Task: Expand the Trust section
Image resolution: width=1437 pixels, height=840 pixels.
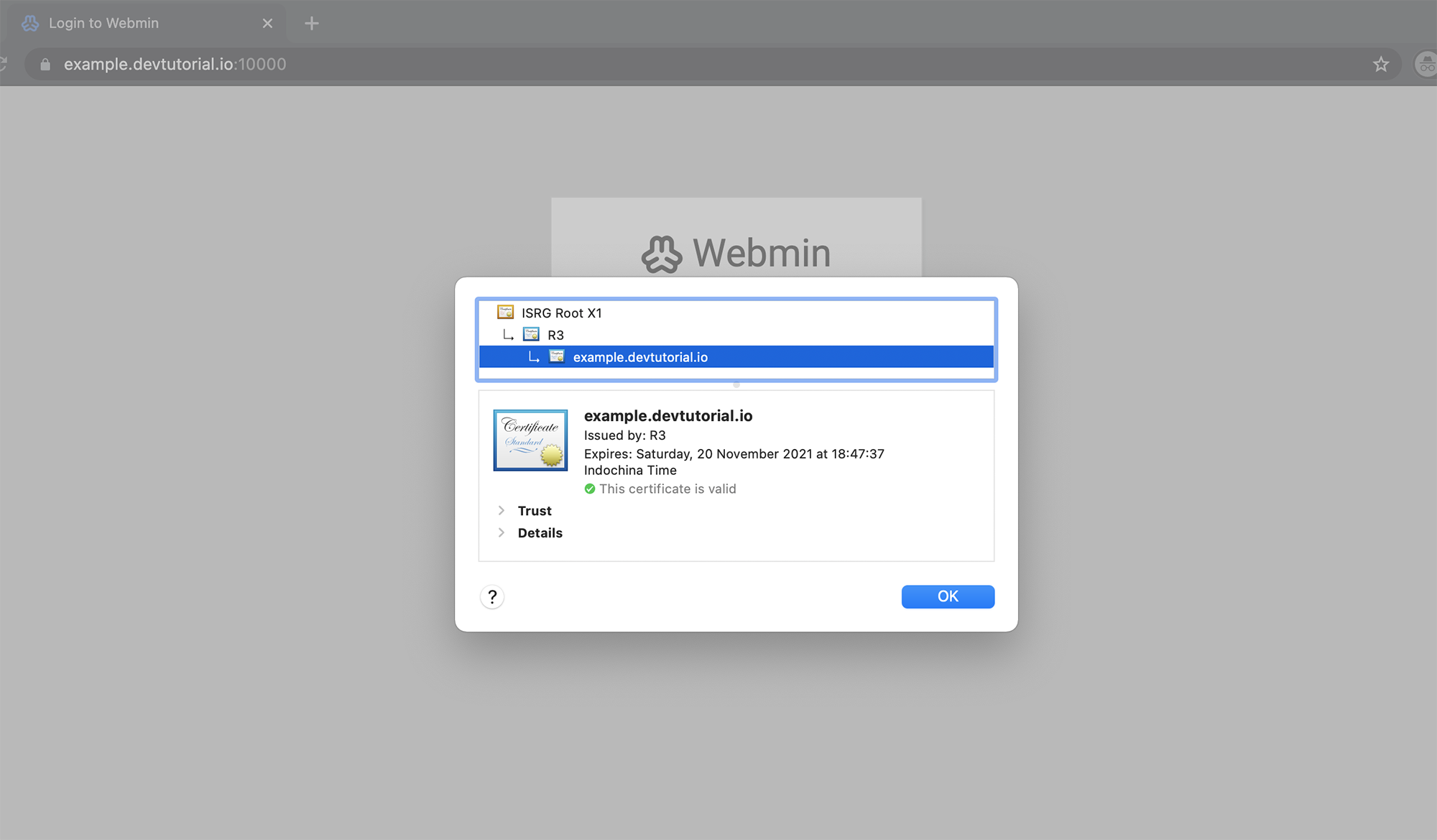Action: tap(502, 510)
